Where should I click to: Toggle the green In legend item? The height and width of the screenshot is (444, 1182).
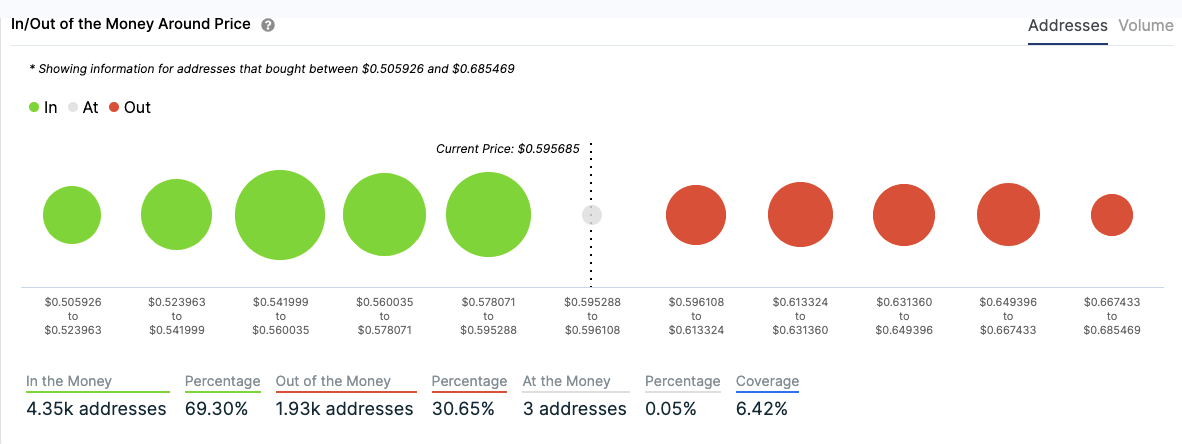pos(43,107)
